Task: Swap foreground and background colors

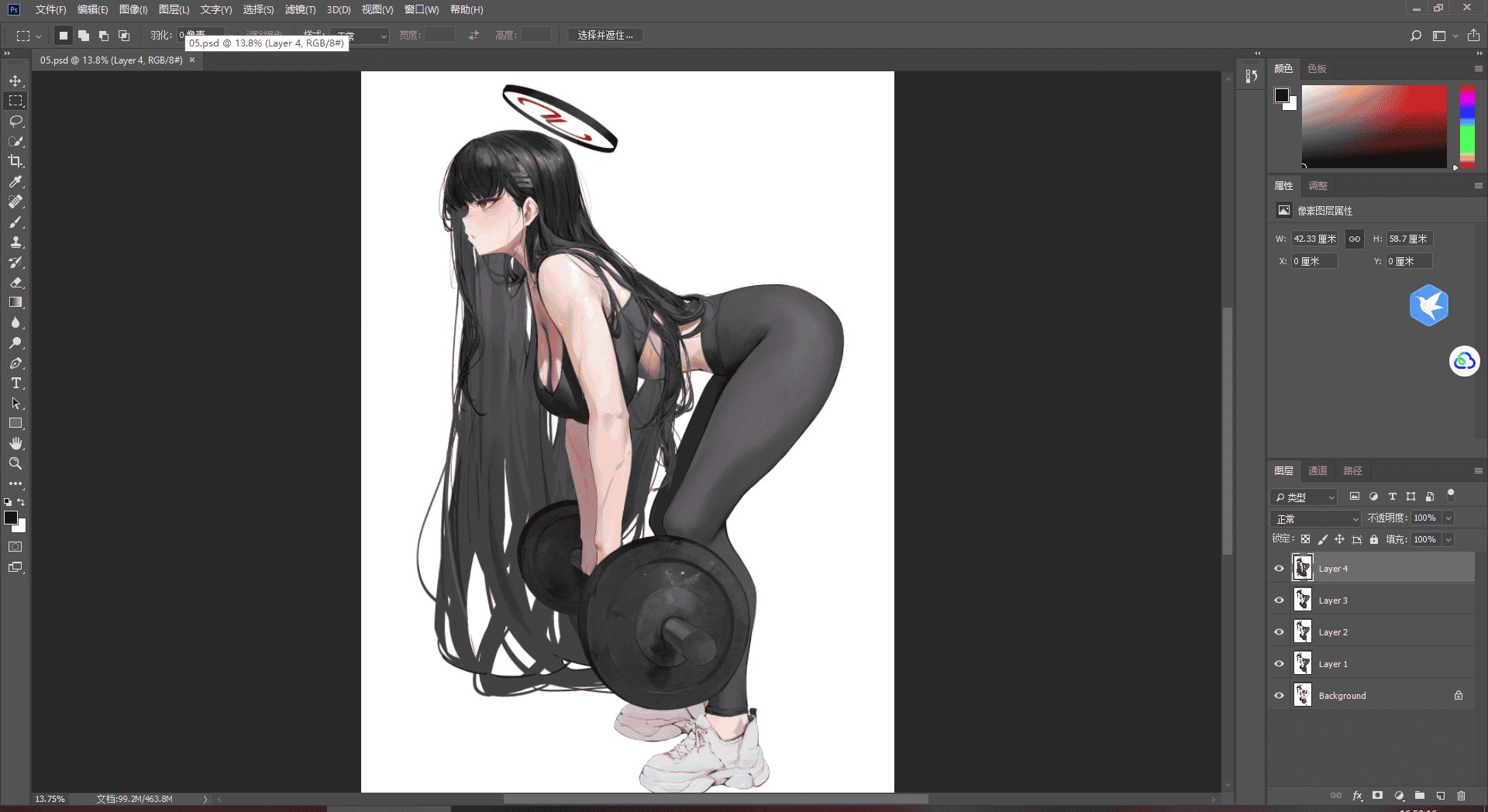Action: (x=21, y=502)
